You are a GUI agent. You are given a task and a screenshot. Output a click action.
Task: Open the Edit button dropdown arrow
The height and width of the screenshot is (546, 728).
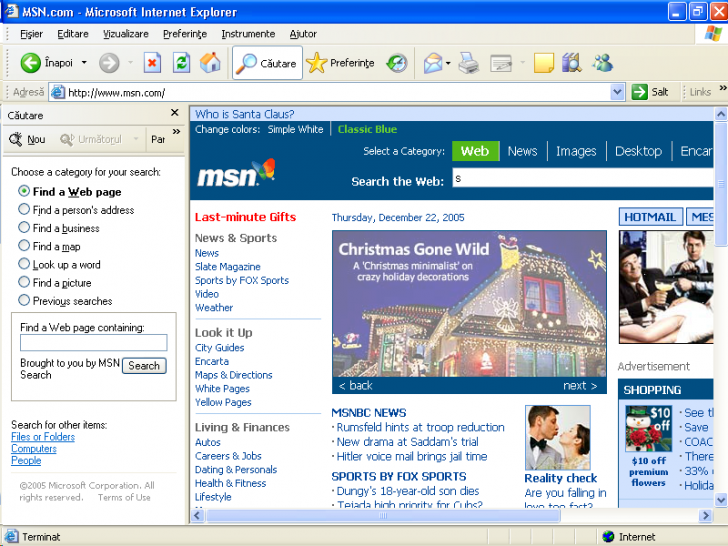522,63
